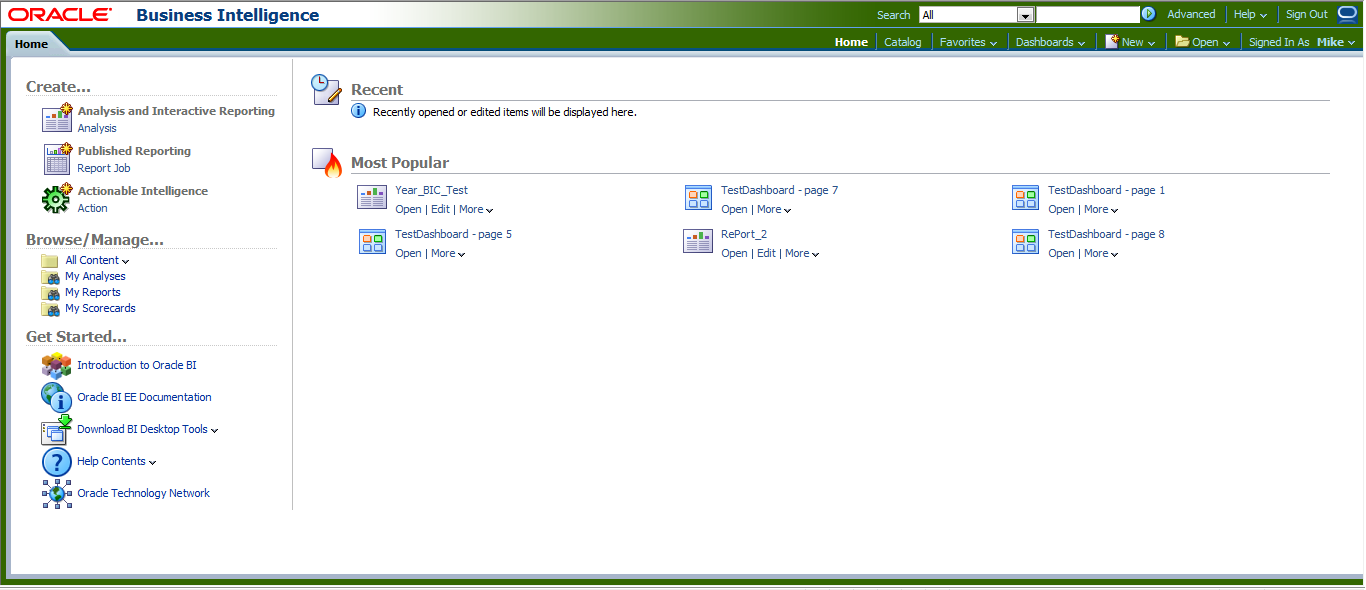Screen dimensions: 1366x590
Task: Expand Help Contents menu
Action: tap(117, 461)
